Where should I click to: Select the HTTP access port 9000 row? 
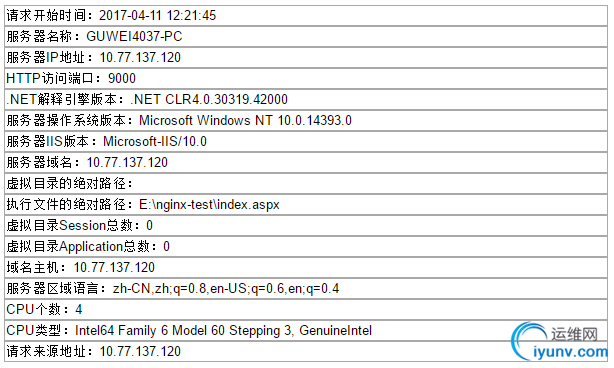pos(306,79)
